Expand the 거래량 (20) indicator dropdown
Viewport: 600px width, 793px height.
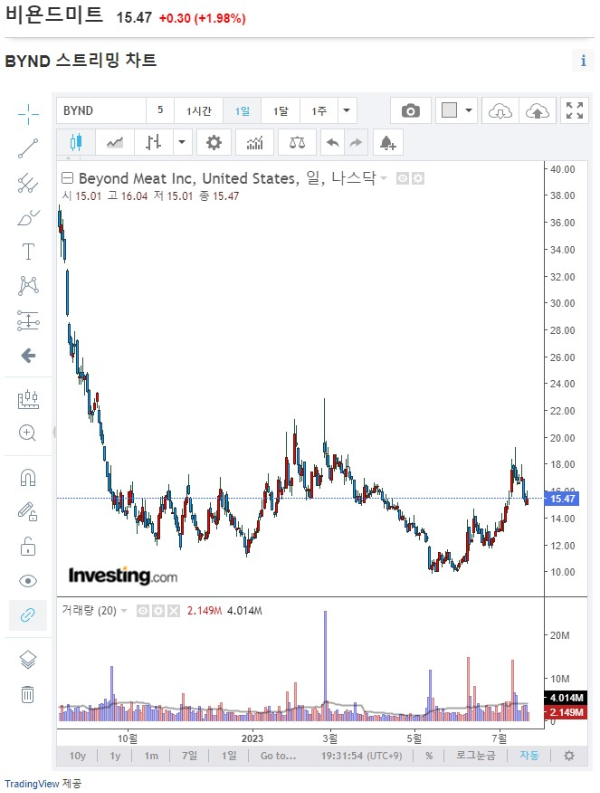pos(123,611)
